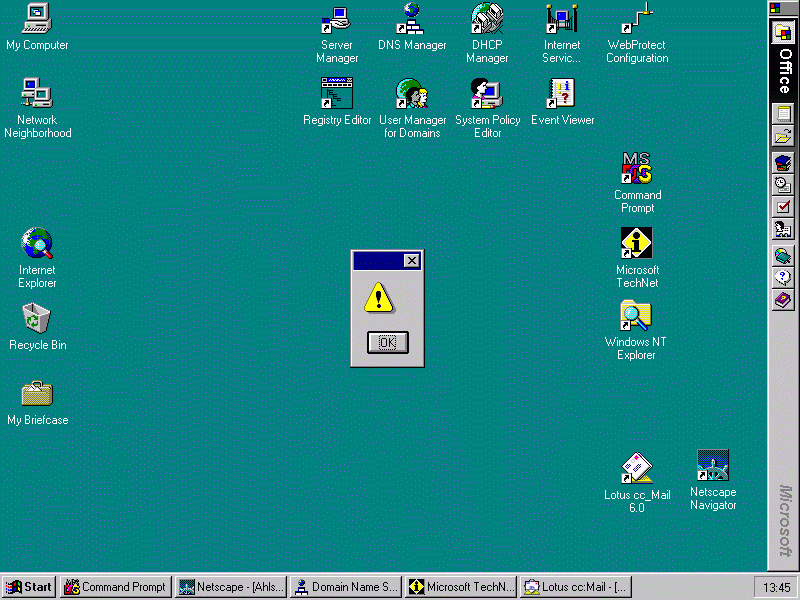Click Open a Document folder icon on Office bar
This screenshot has width=800, height=600.
783,136
